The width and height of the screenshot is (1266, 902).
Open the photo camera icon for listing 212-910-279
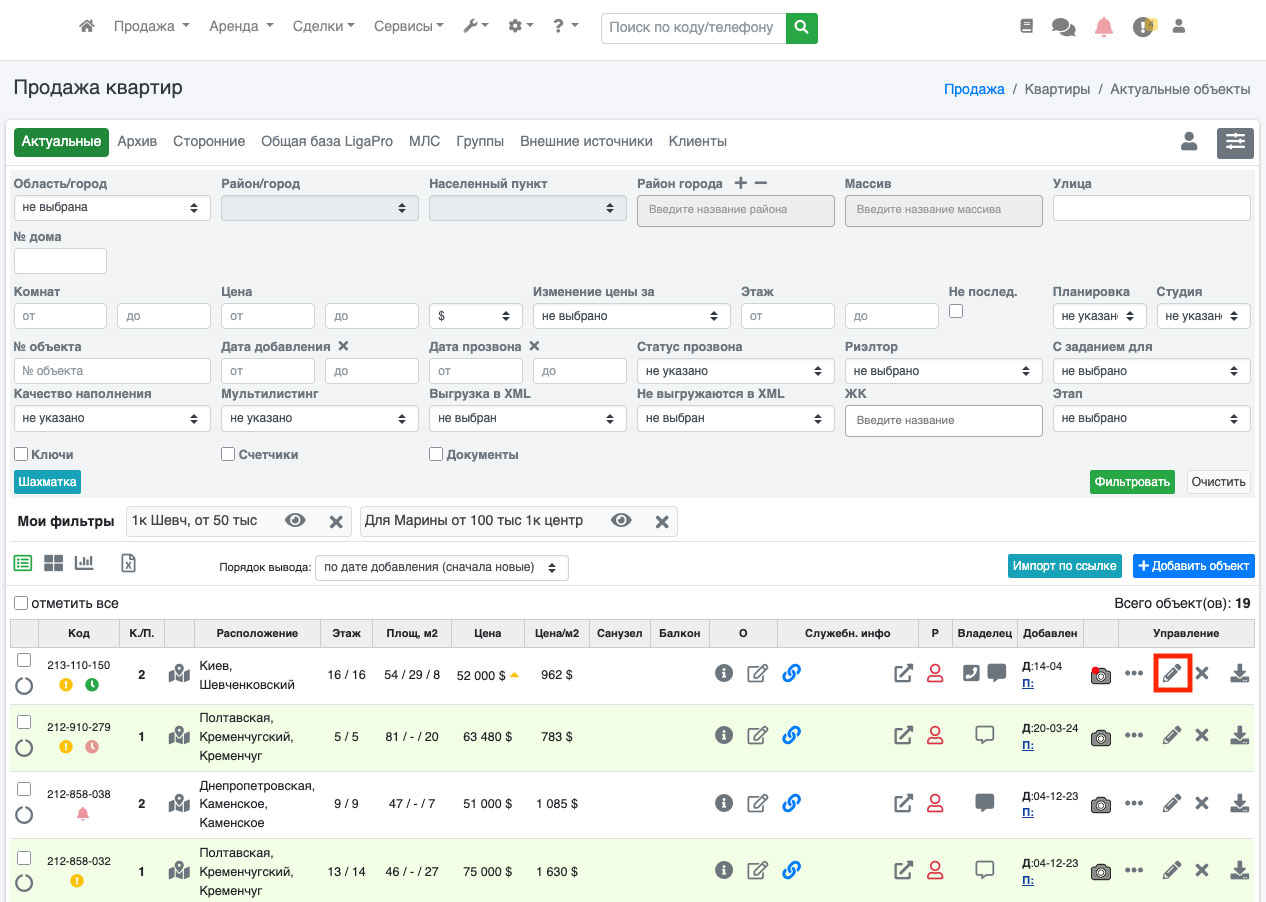point(1100,737)
